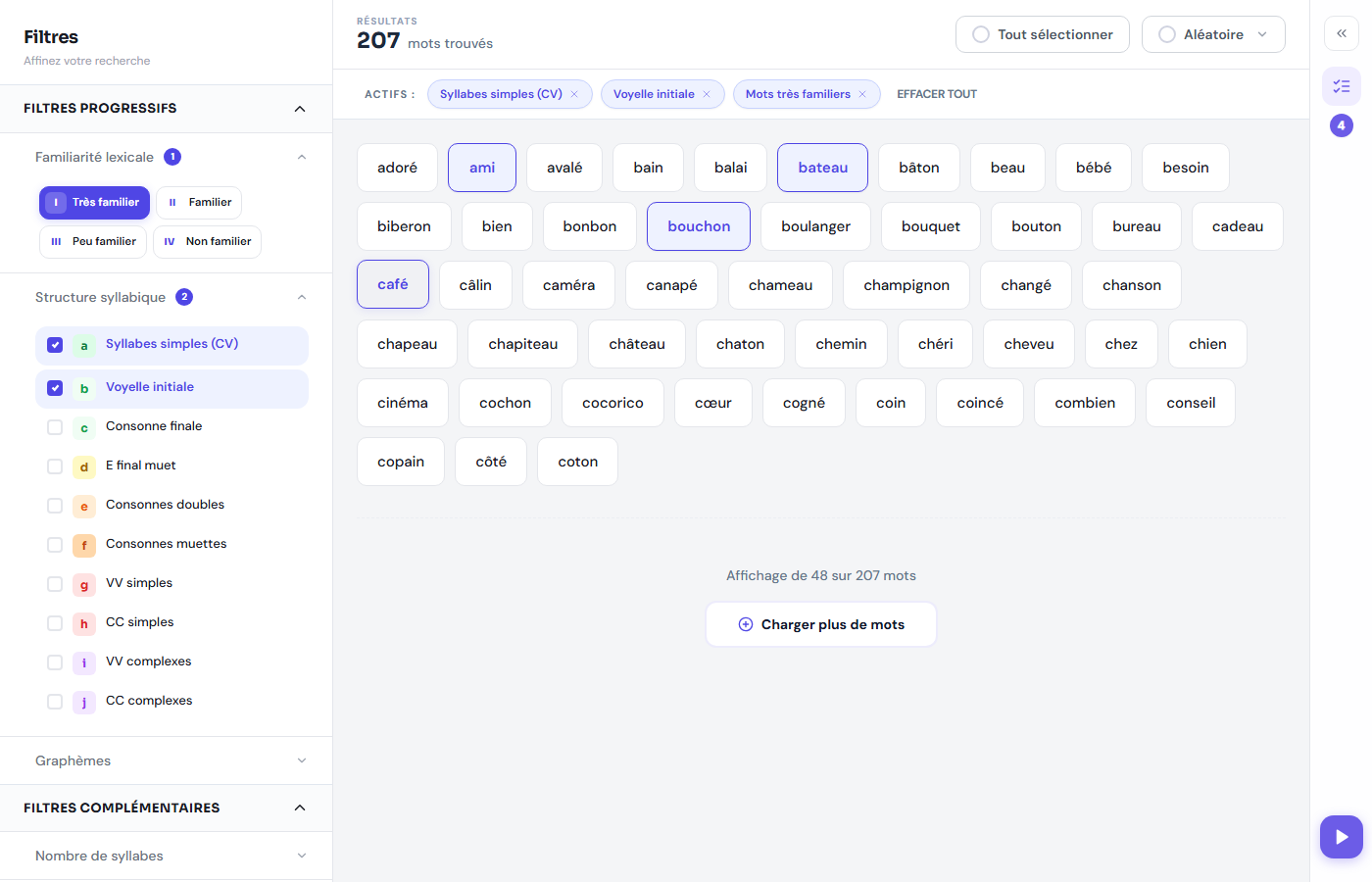1372x882 pixels.
Task: Check the CC simples checkbox
Action: tap(55, 623)
